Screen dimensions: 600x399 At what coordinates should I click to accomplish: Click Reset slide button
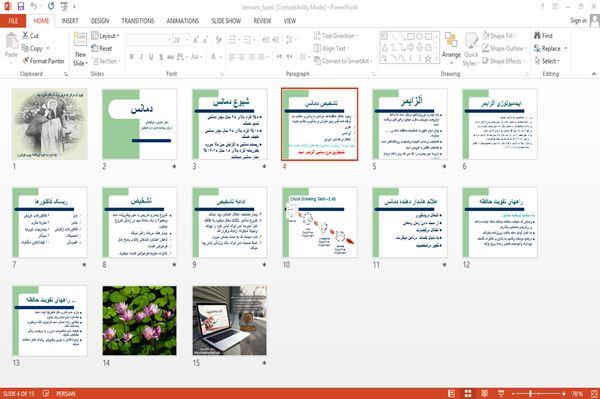pyautogui.click(x=102, y=48)
